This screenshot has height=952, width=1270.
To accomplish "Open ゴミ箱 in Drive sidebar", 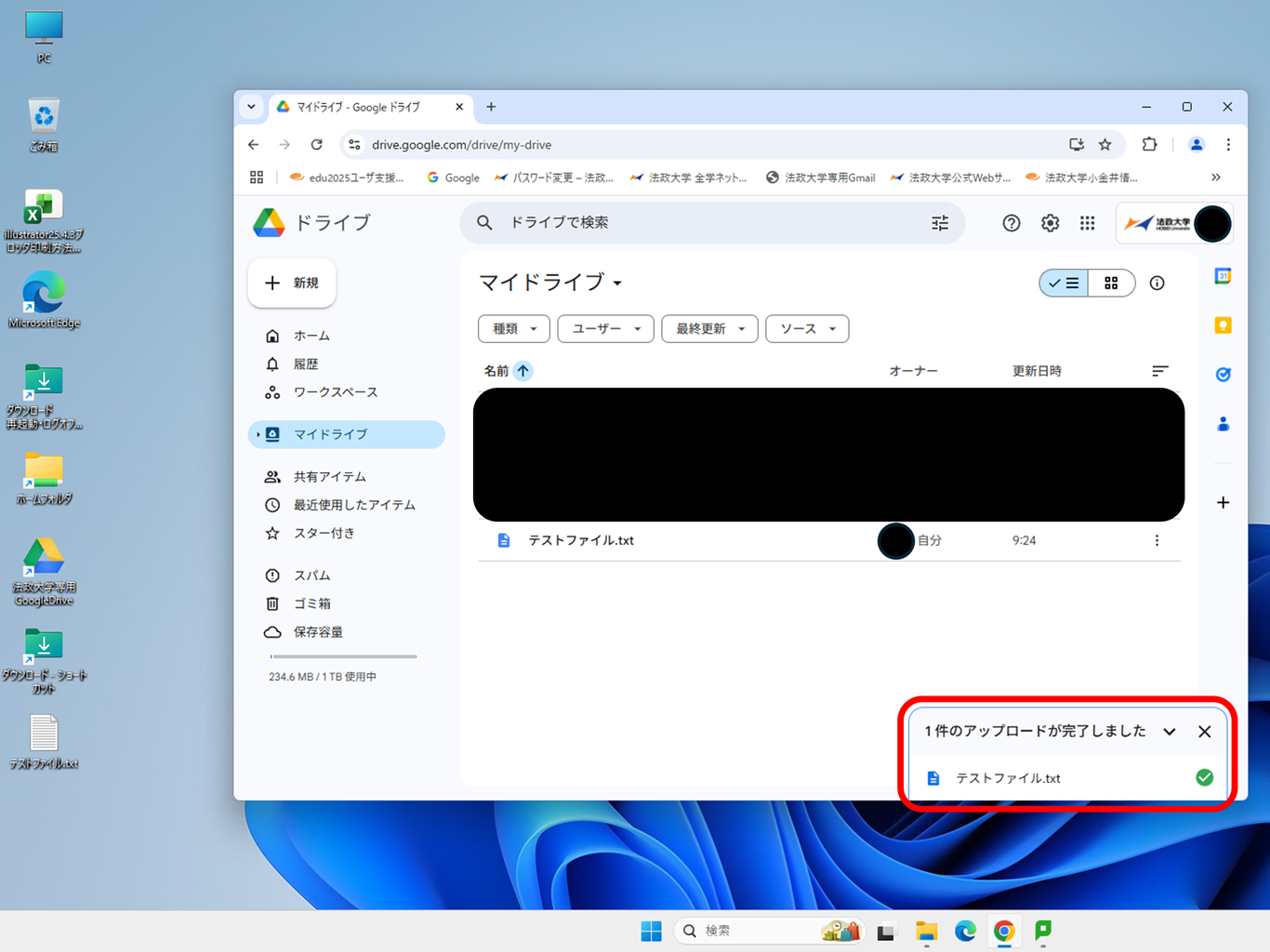I will (312, 604).
